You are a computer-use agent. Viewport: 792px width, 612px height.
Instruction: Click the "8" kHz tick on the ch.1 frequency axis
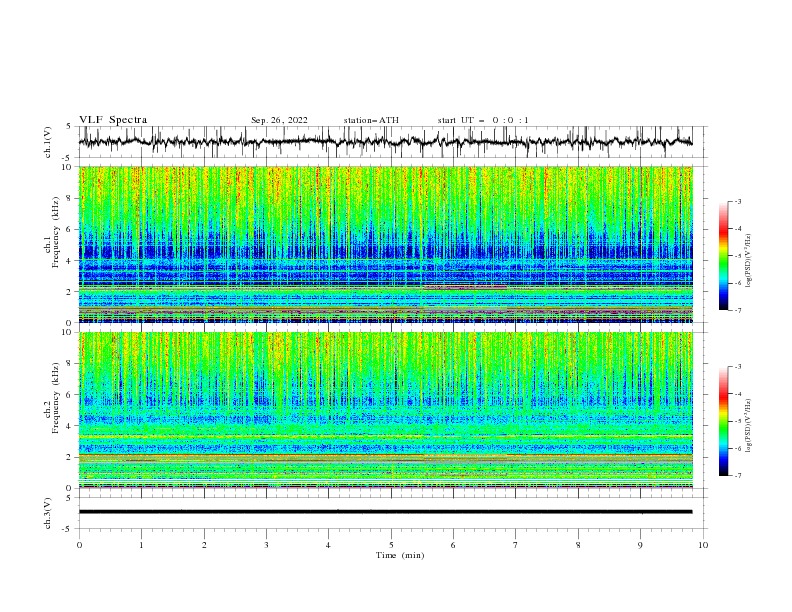(x=70, y=198)
